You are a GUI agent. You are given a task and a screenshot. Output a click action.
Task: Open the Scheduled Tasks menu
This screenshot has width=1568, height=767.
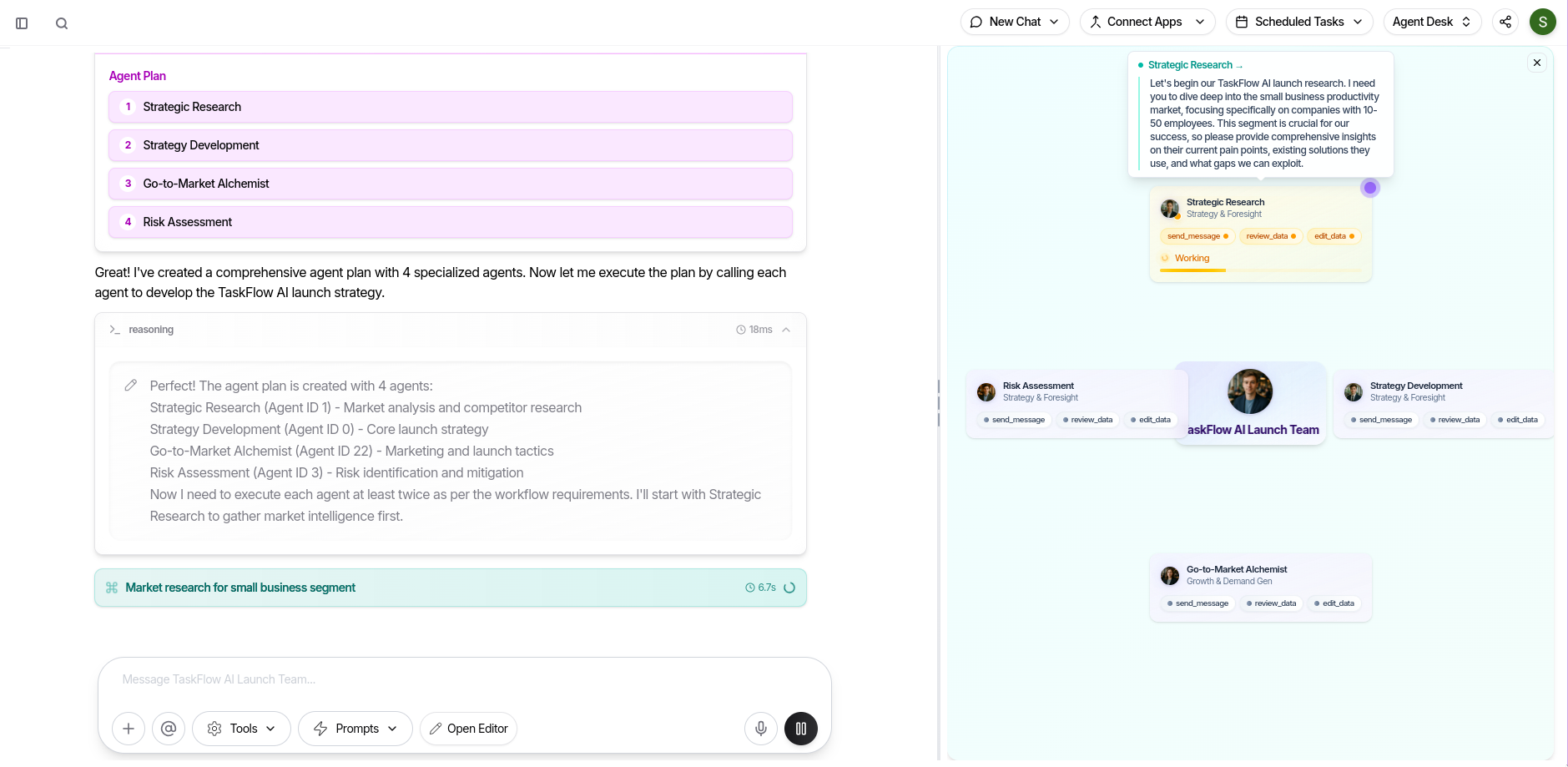tap(1298, 22)
